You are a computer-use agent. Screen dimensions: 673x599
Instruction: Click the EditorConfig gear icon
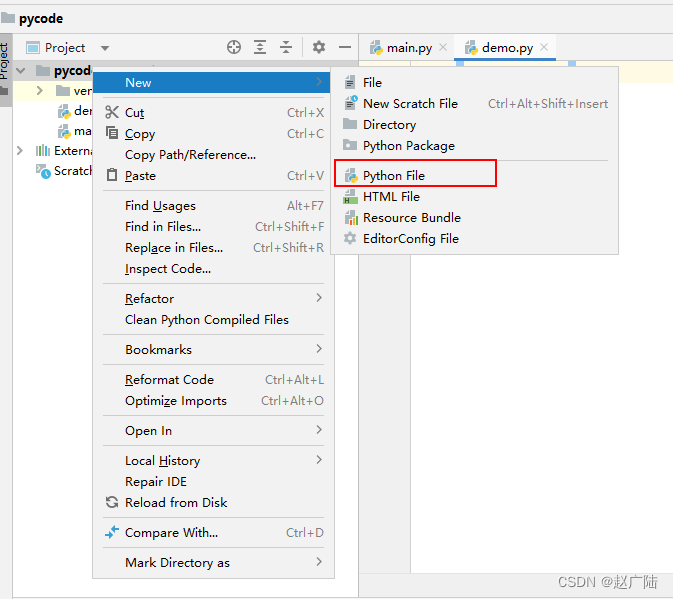[350, 238]
